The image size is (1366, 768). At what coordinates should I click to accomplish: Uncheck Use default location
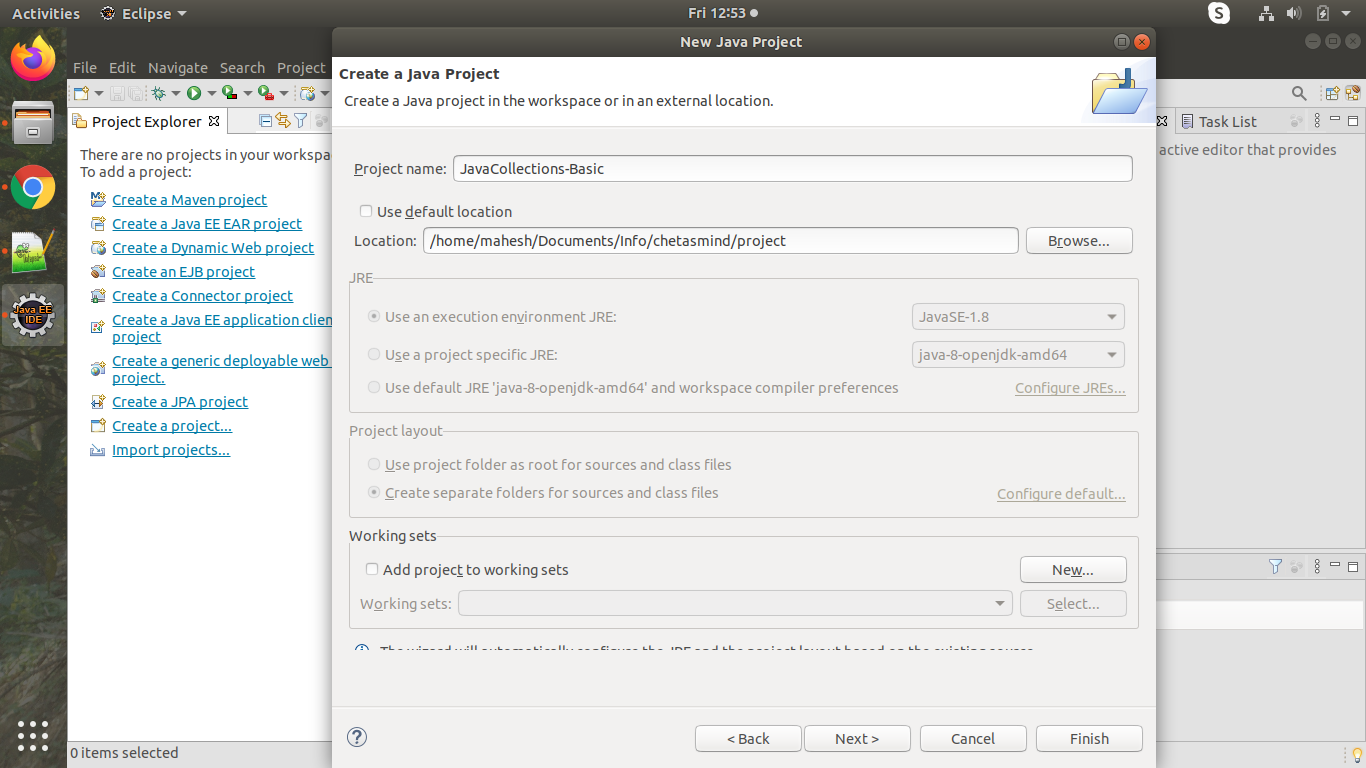tap(366, 211)
